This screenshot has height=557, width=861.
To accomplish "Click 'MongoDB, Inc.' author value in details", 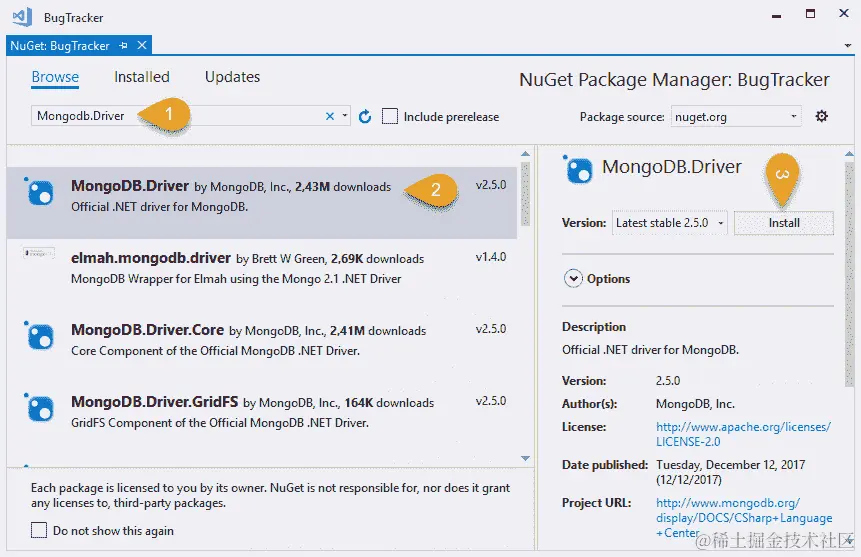I will tap(695, 404).
